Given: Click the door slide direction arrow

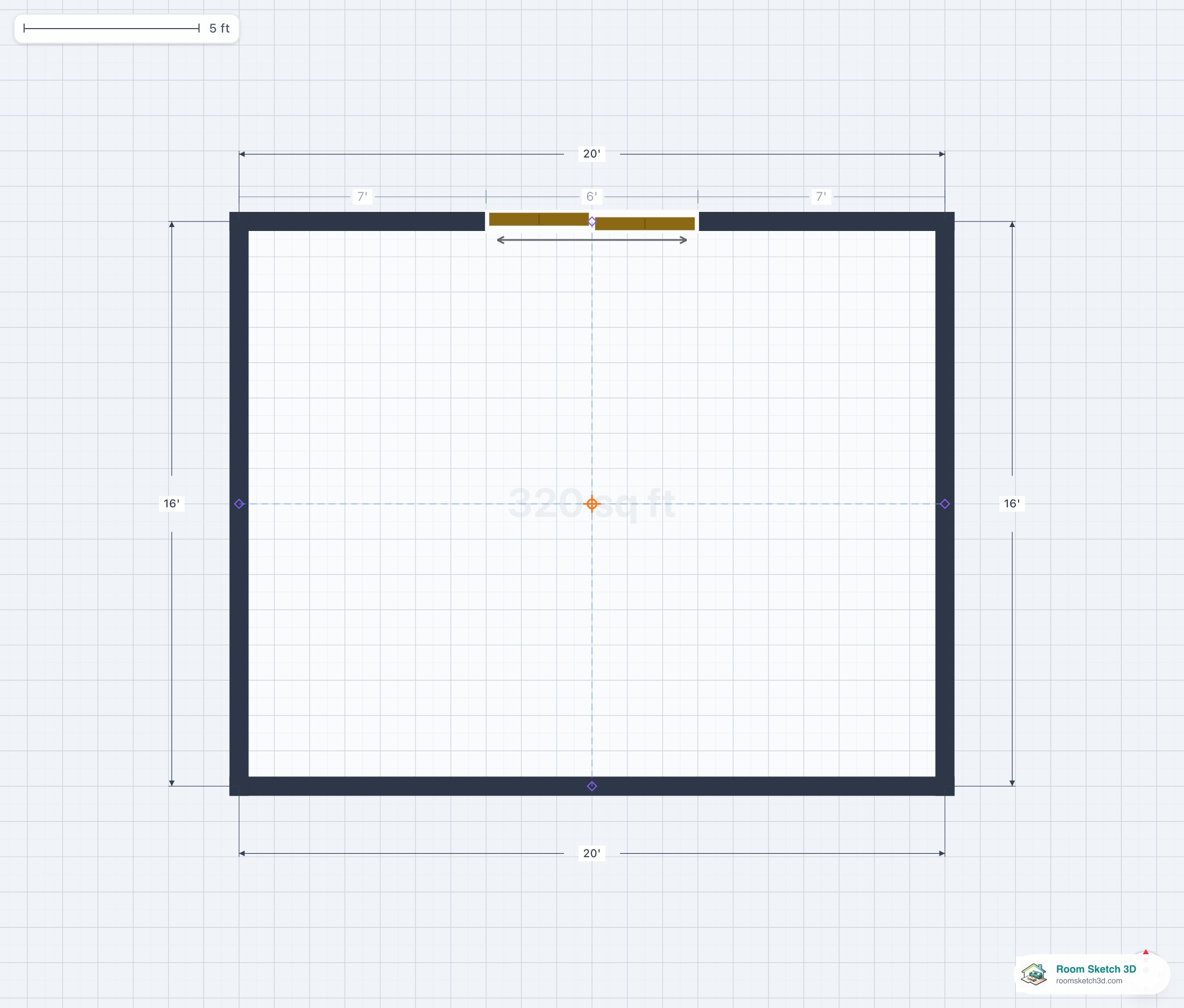Looking at the screenshot, I should tap(592, 240).
